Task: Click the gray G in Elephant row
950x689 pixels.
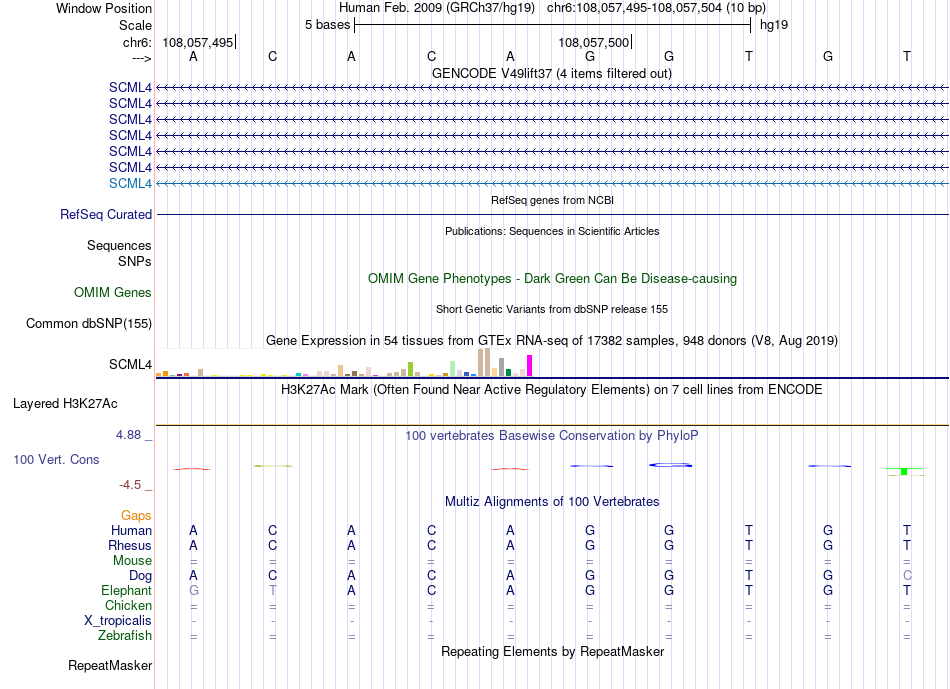Action: point(193,590)
